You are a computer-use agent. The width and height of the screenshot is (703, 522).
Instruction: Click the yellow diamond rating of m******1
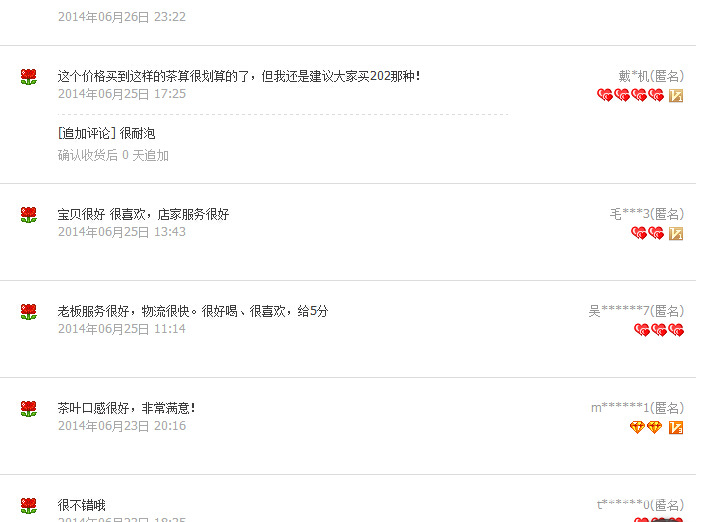(x=646, y=427)
